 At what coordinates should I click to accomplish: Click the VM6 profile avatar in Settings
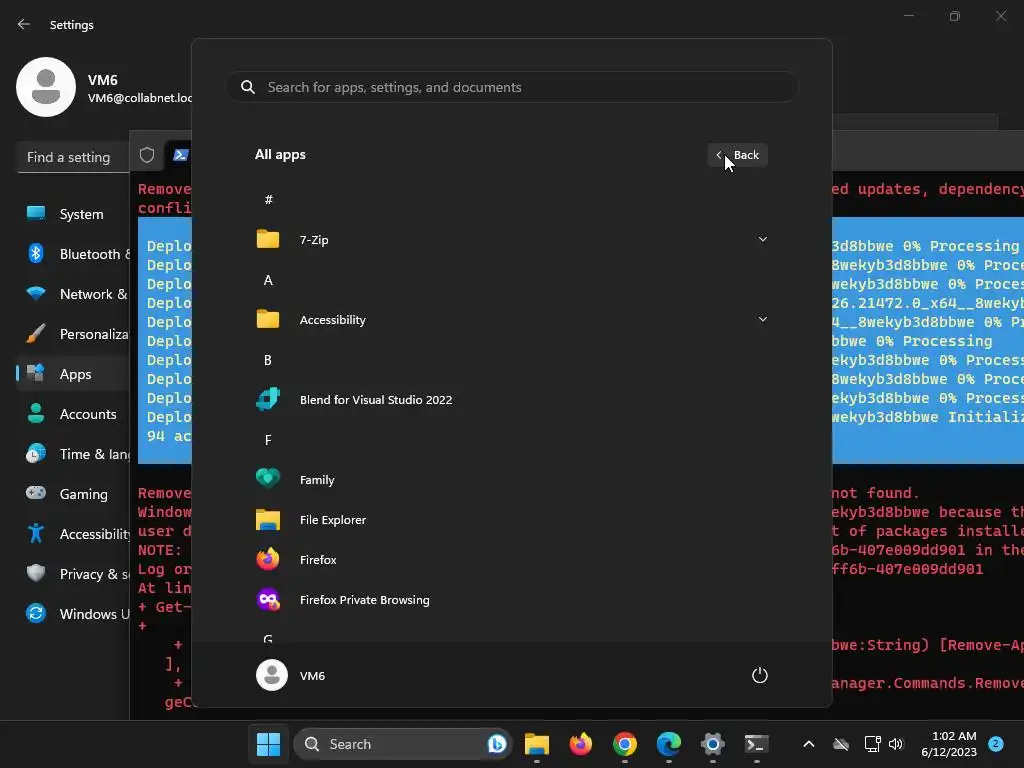pyautogui.click(x=46, y=87)
